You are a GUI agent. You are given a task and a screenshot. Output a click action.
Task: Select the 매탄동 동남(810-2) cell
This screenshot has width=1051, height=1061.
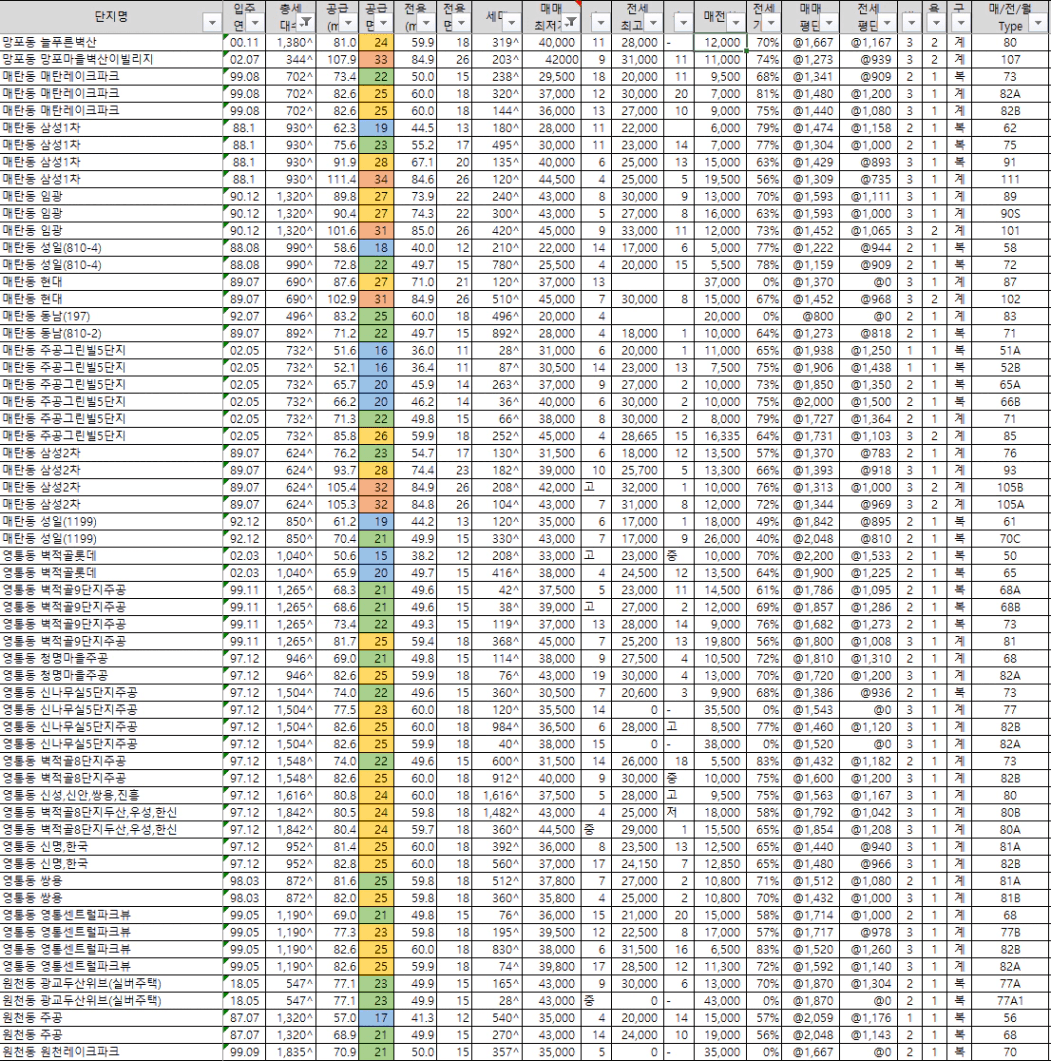pos(111,333)
